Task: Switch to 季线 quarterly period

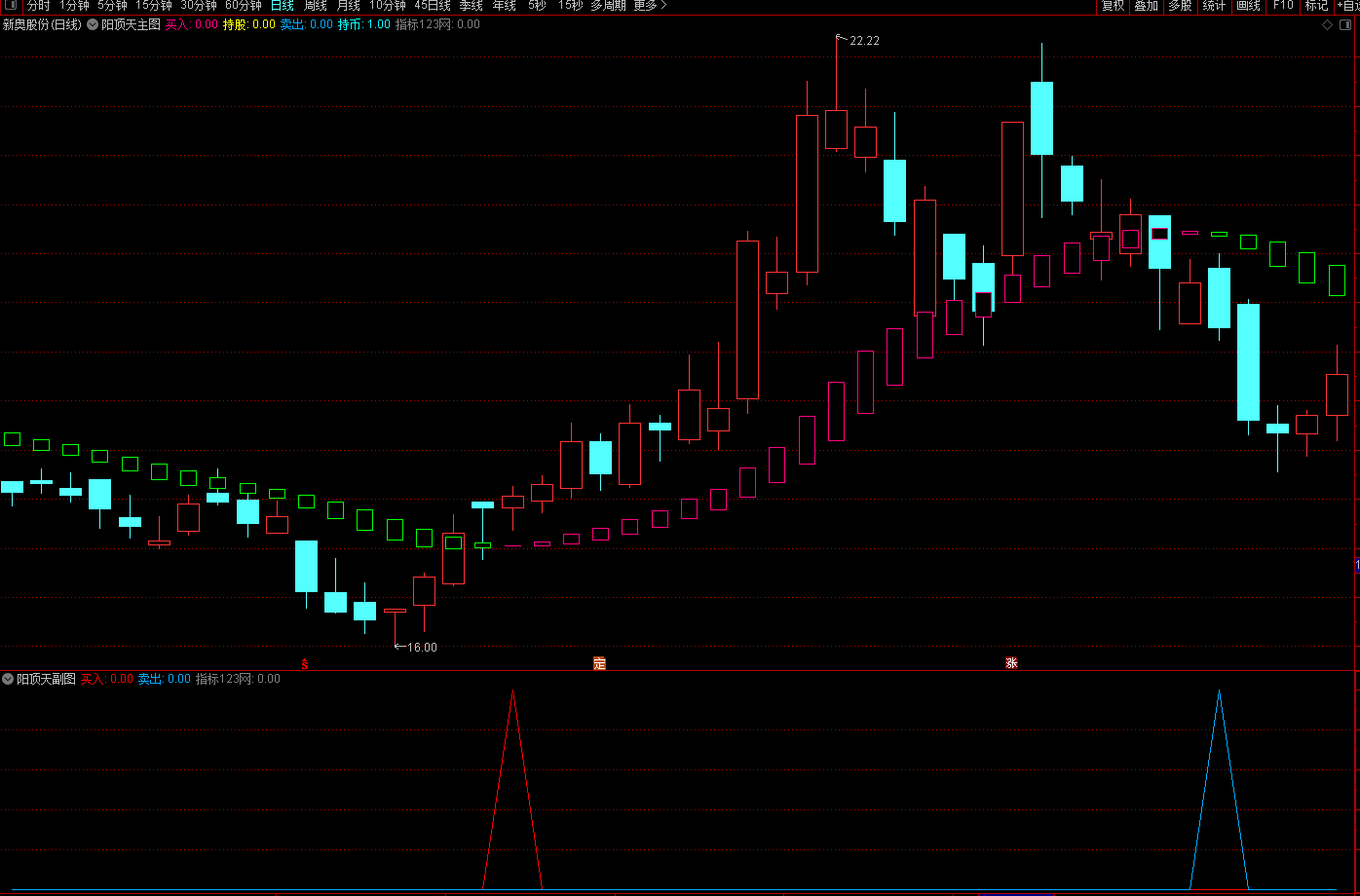Action: click(x=472, y=6)
